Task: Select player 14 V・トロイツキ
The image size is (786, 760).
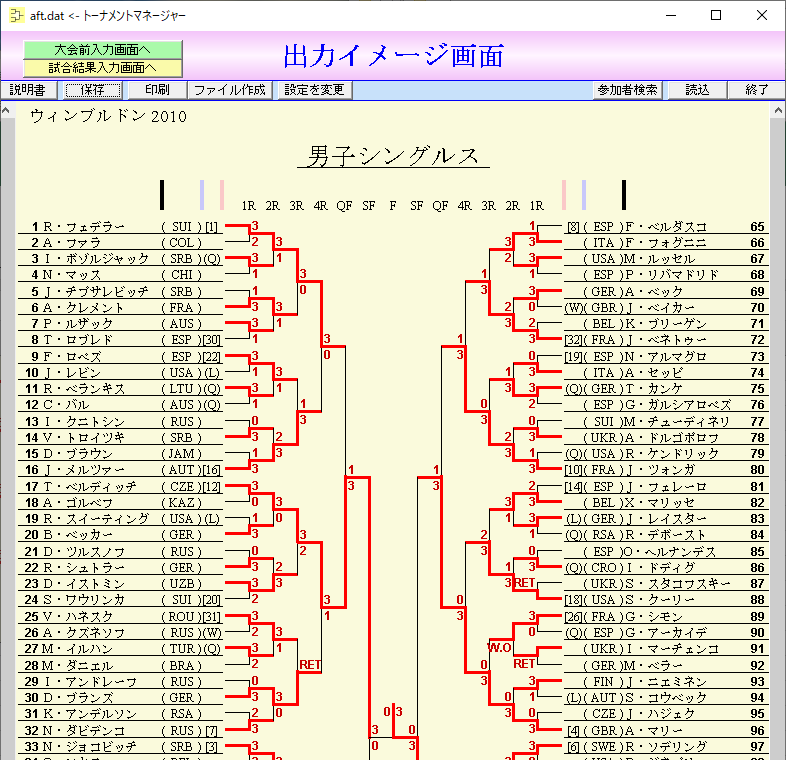Action: pos(120,438)
